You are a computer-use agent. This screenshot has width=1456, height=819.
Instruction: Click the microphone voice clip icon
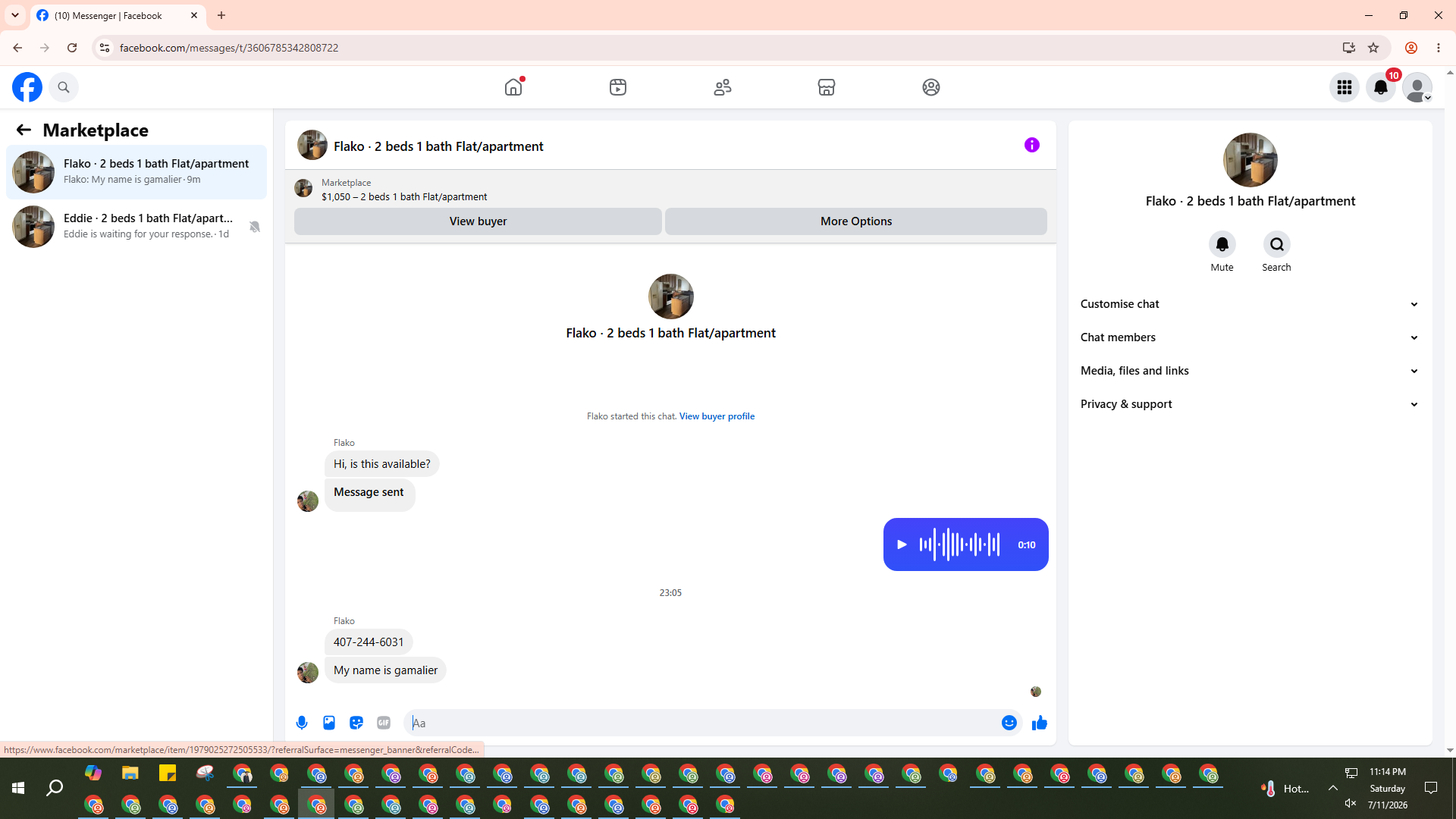[x=302, y=723]
